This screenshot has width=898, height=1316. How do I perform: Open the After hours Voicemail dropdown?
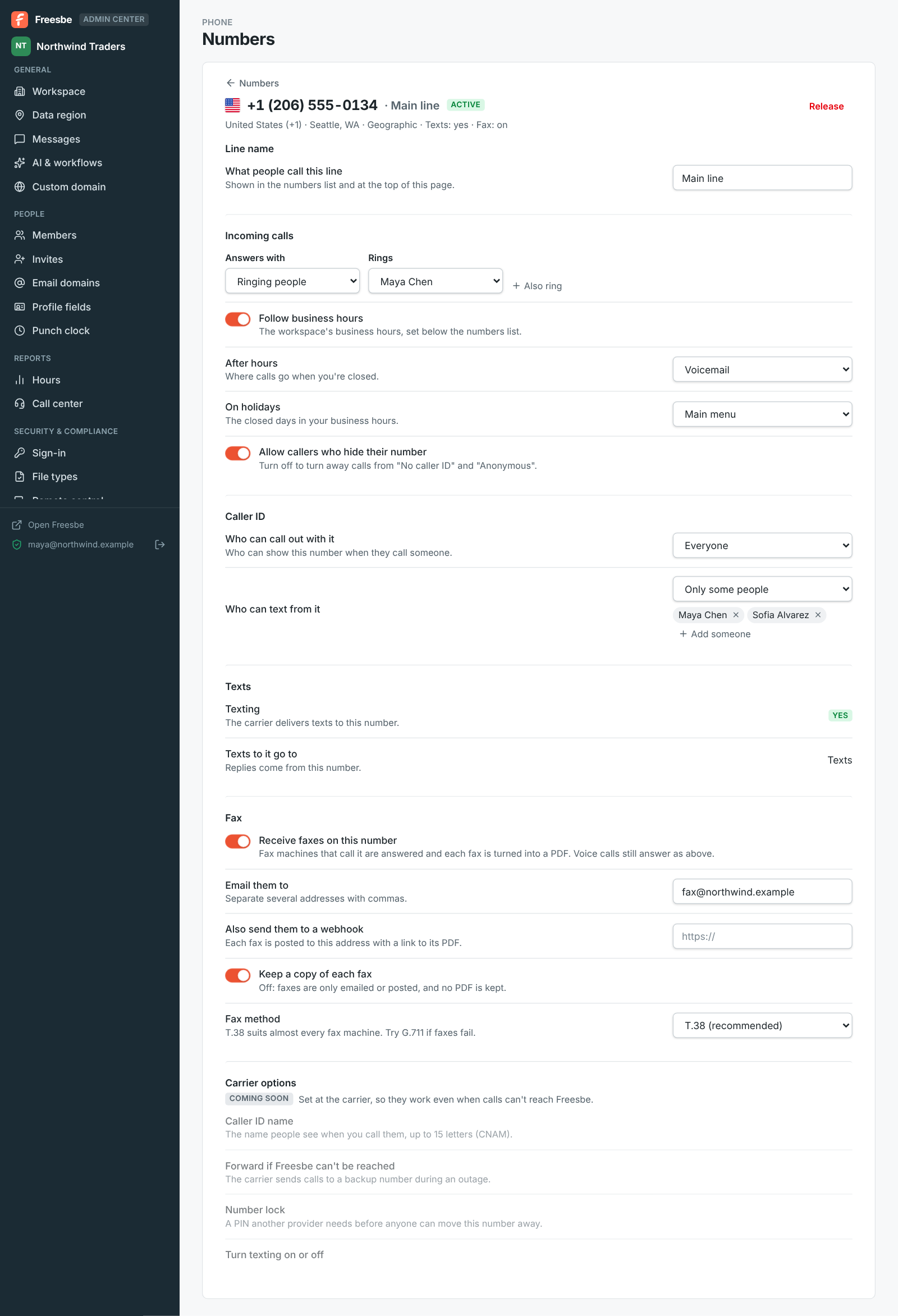[762, 370]
